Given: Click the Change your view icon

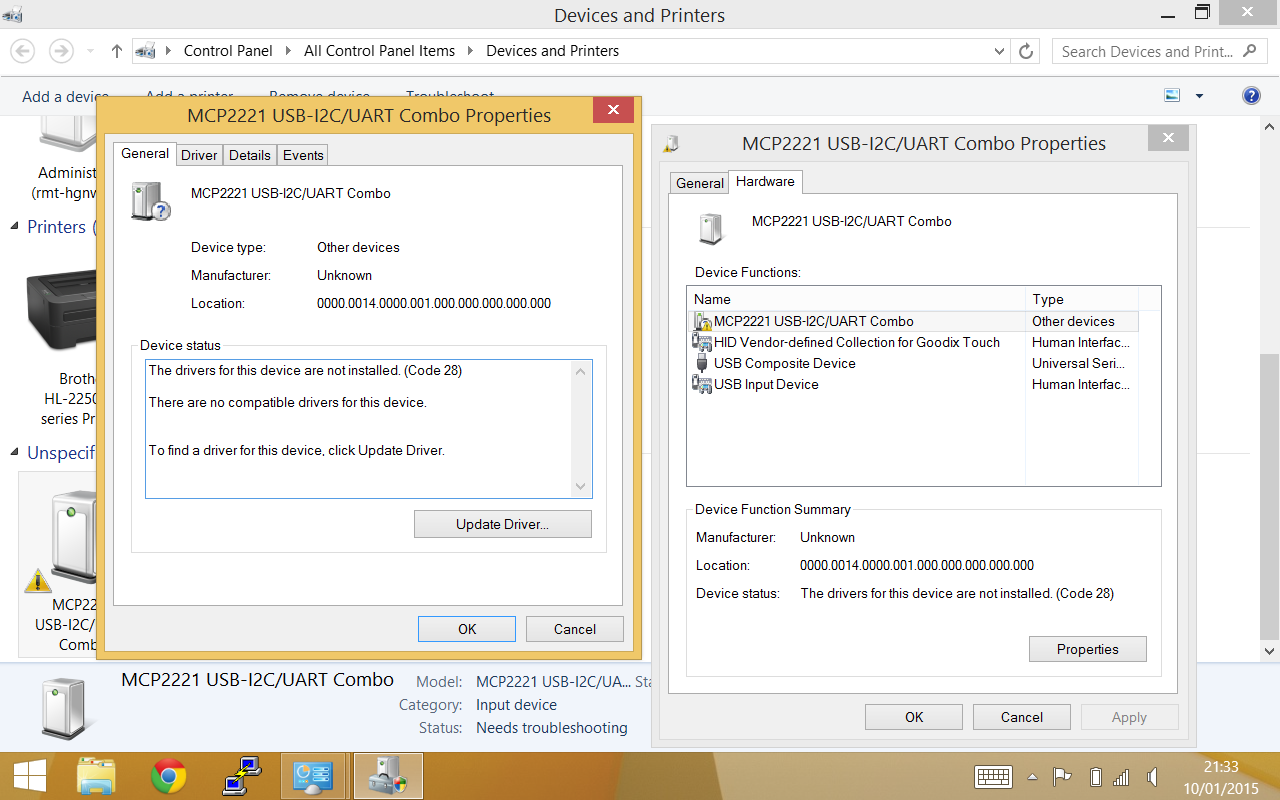Looking at the screenshot, I should click(1171, 95).
